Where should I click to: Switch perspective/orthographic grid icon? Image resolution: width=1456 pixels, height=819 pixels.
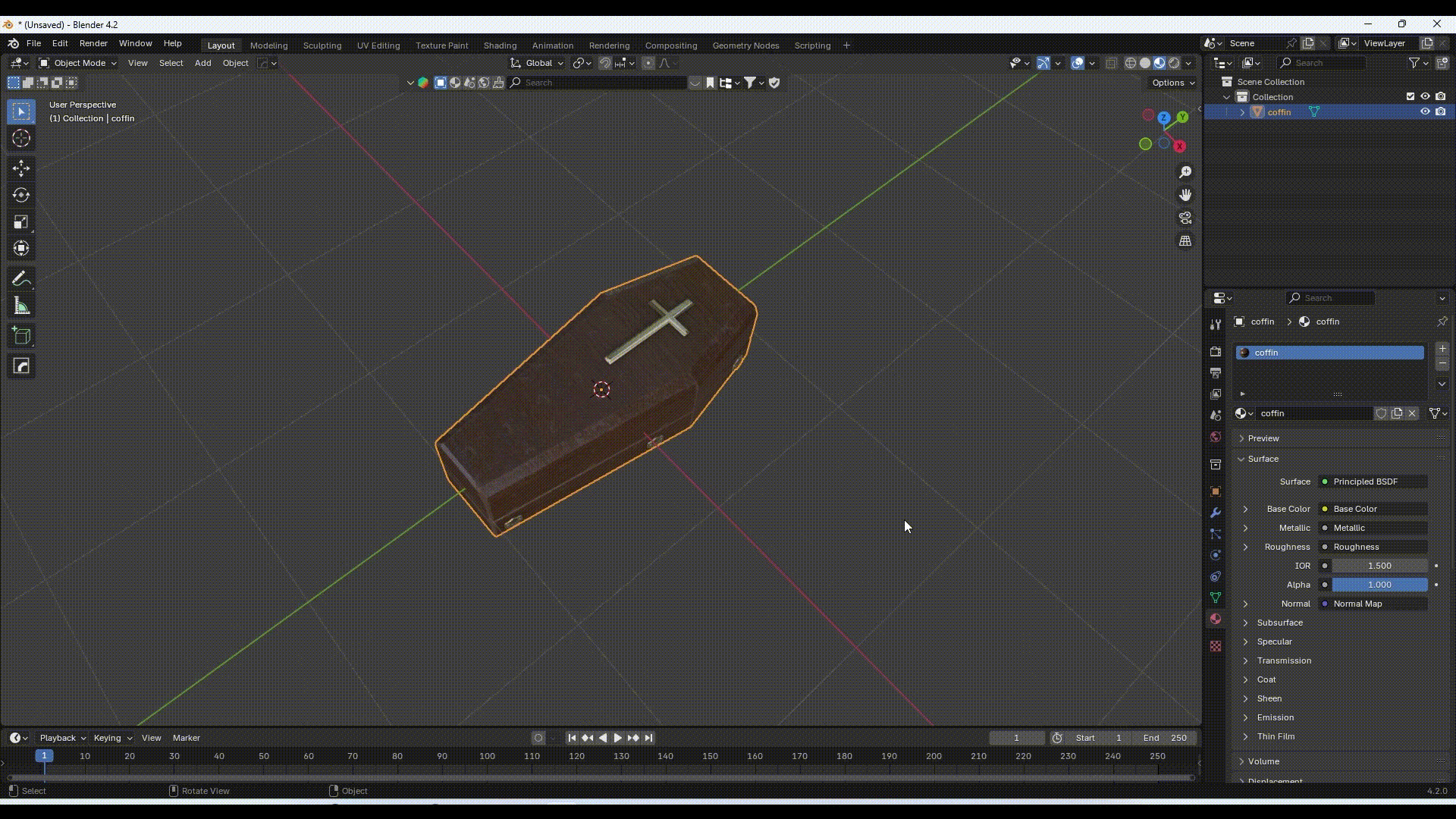(1185, 241)
